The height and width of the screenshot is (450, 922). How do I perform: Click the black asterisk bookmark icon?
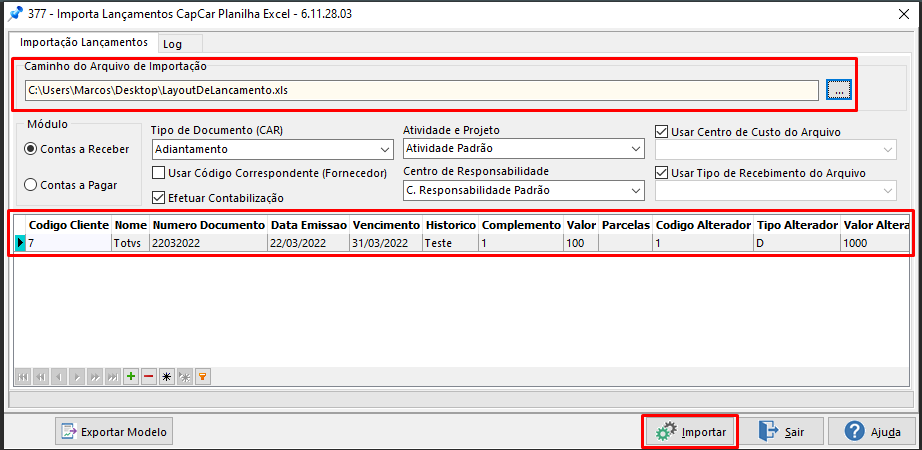[167, 377]
